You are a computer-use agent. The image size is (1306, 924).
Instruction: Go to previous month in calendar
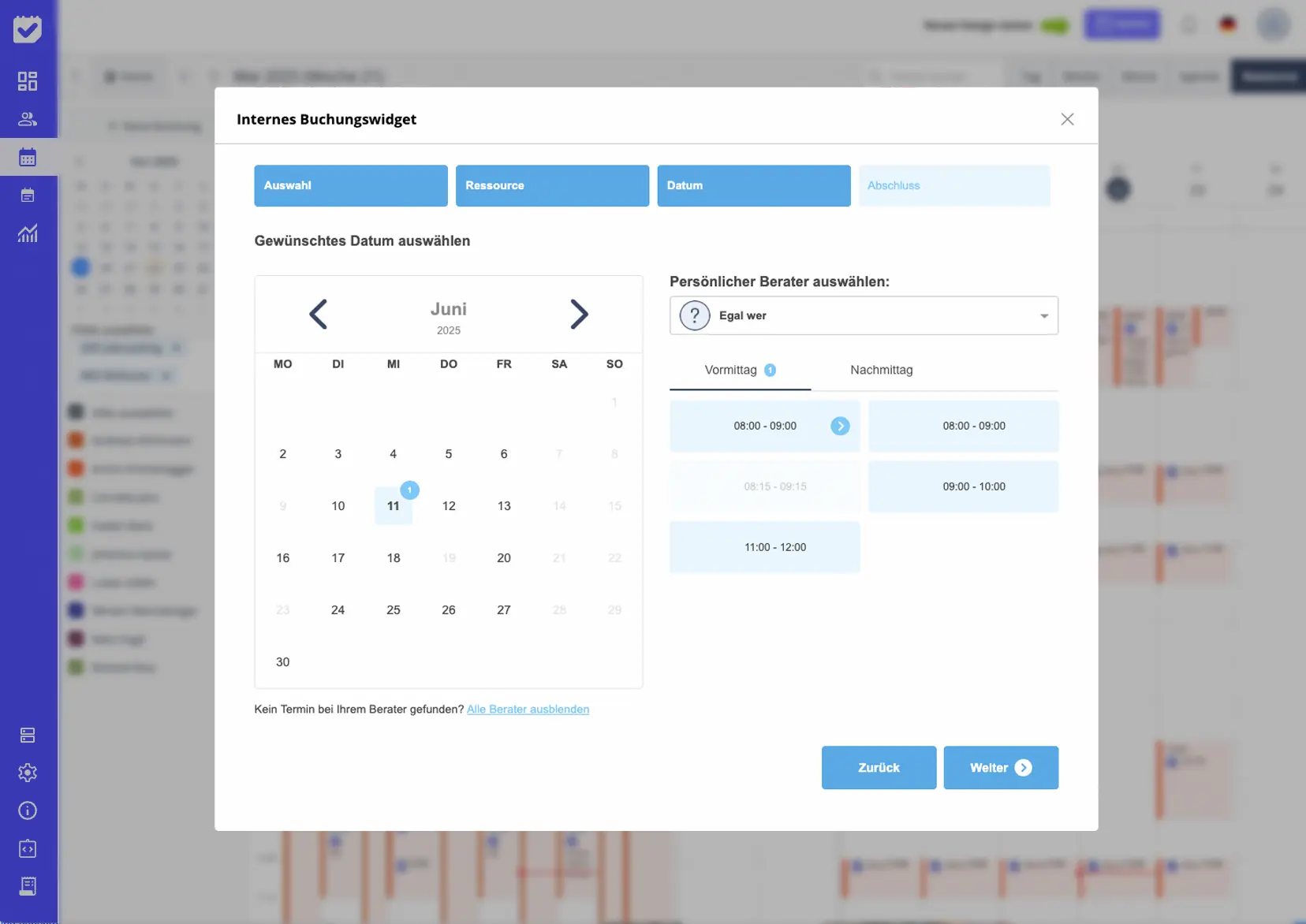coord(318,315)
